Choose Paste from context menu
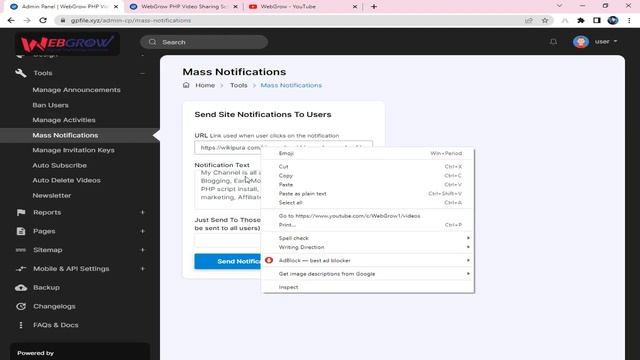This screenshot has height=360, width=640. coord(367,184)
